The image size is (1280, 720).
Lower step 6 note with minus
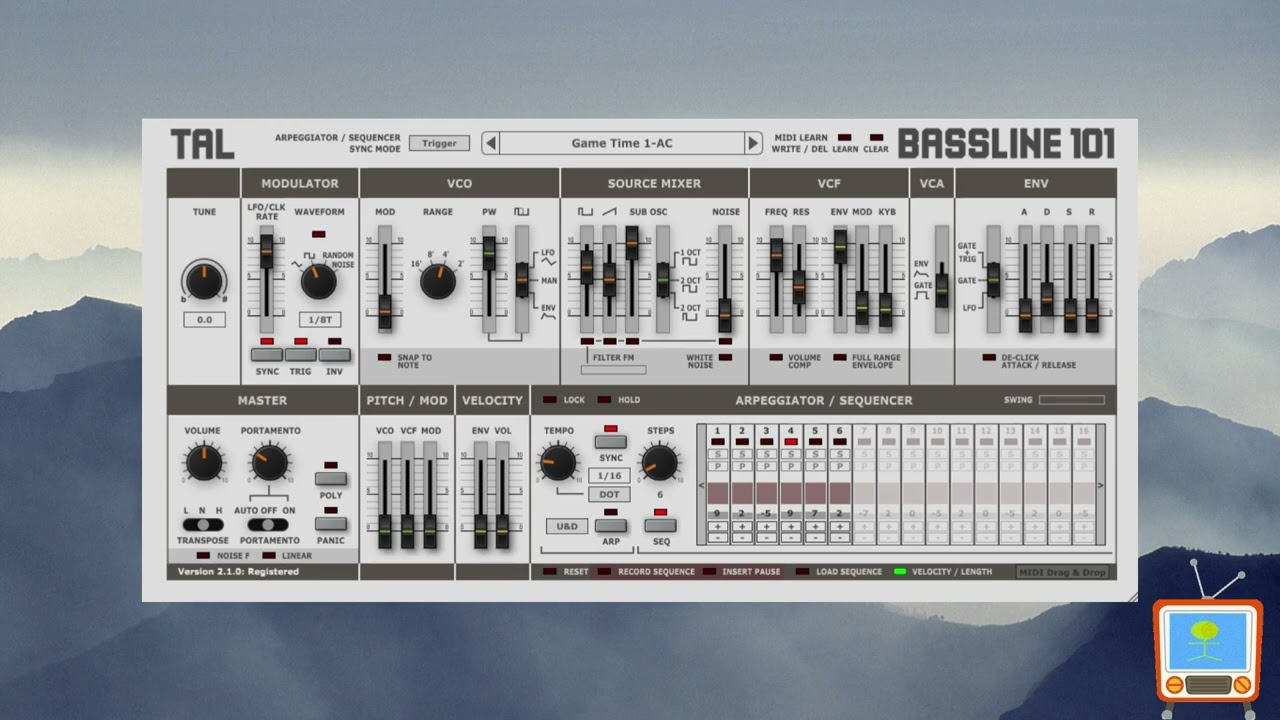(840, 537)
